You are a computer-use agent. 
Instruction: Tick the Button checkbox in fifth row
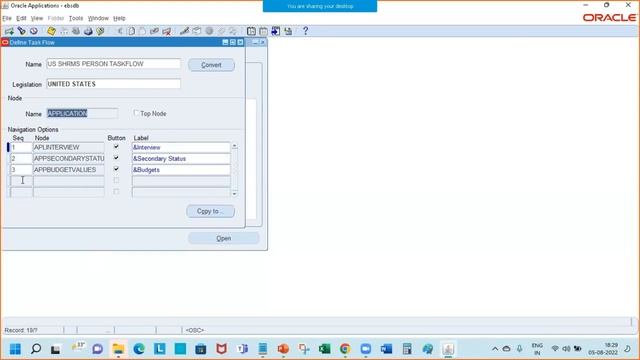click(x=116, y=191)
